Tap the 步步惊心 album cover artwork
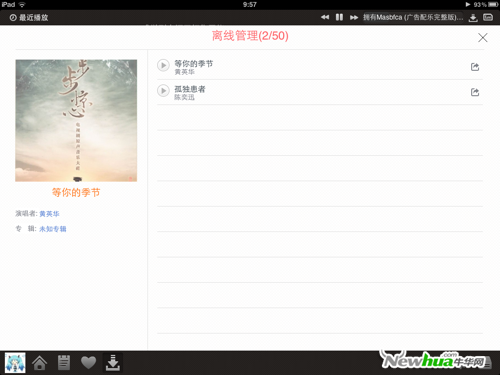Screen dimensions: 500x375 [x=76, y=121]
